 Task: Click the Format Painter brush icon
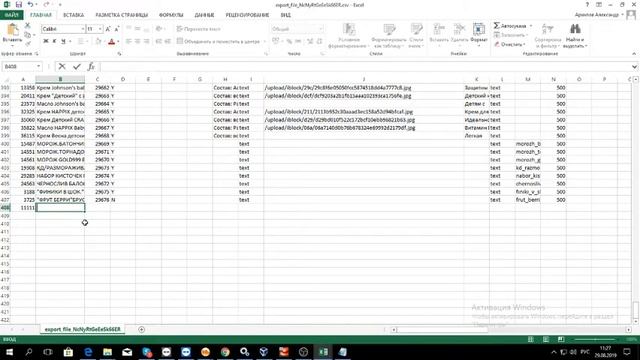click(27, 43)
